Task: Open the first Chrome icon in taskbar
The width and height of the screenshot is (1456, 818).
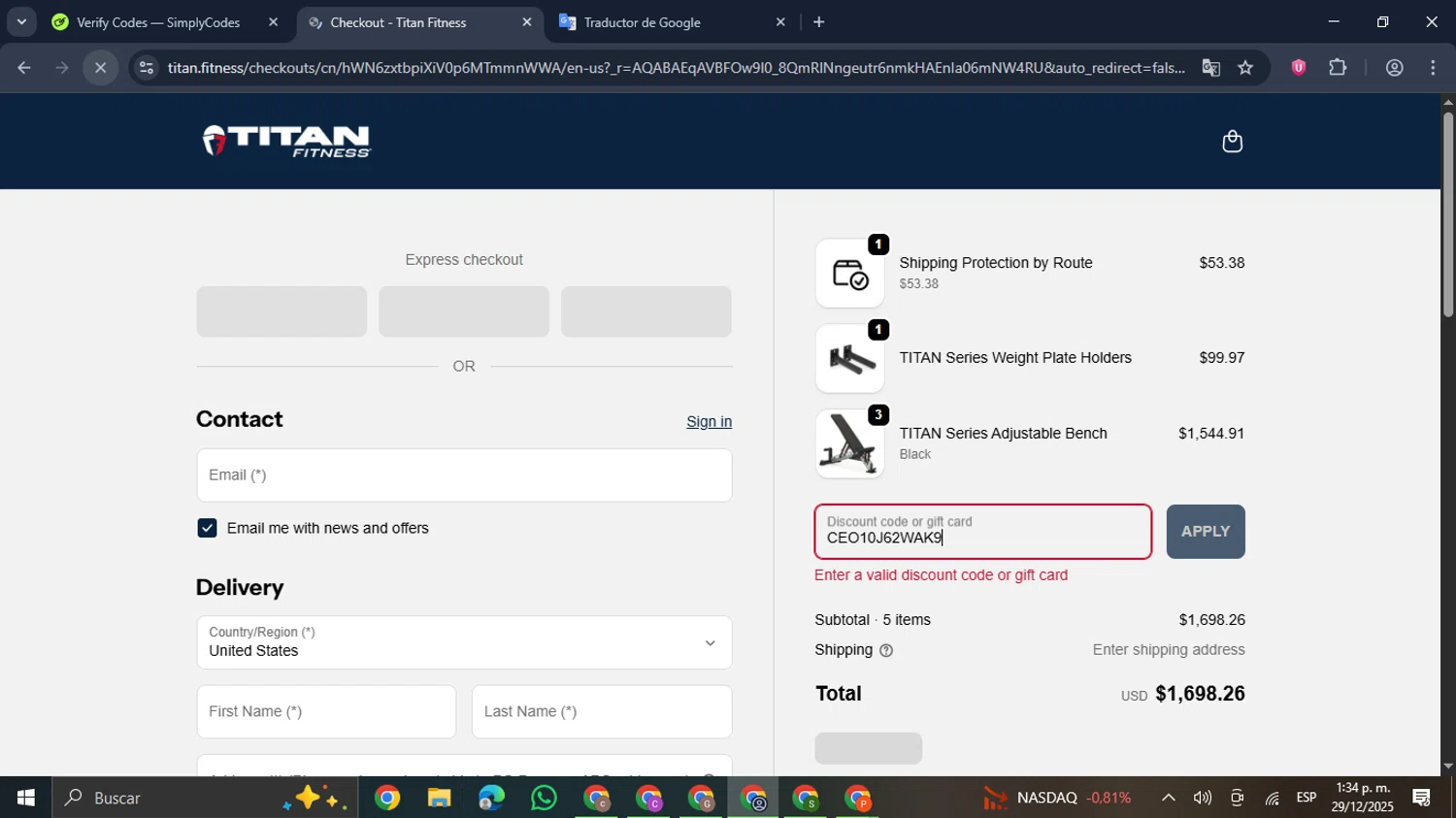Action: [x=387, y=799]
